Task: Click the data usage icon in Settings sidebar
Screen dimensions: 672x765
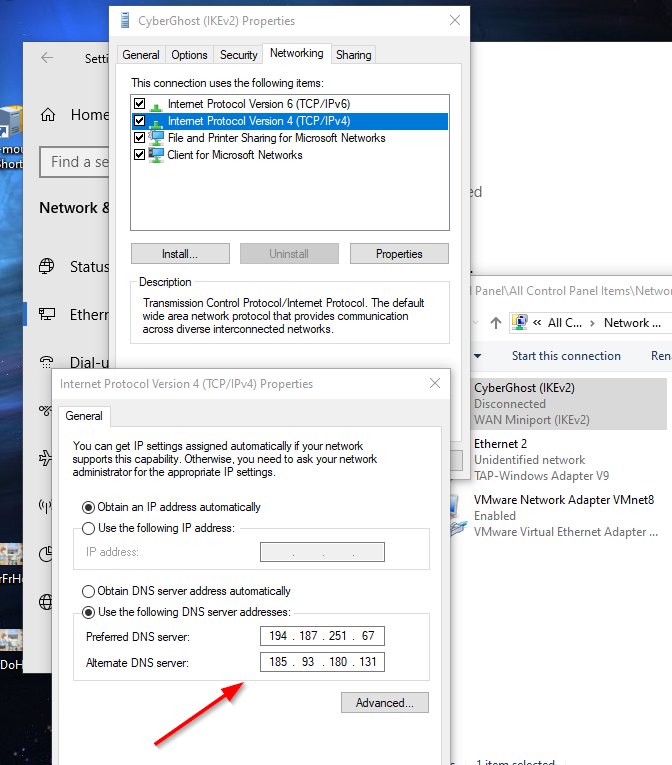Action: pos(45,554)
